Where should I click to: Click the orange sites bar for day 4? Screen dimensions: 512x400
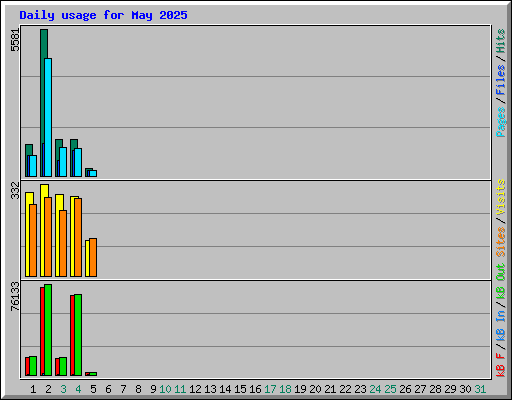click(78, 237)
